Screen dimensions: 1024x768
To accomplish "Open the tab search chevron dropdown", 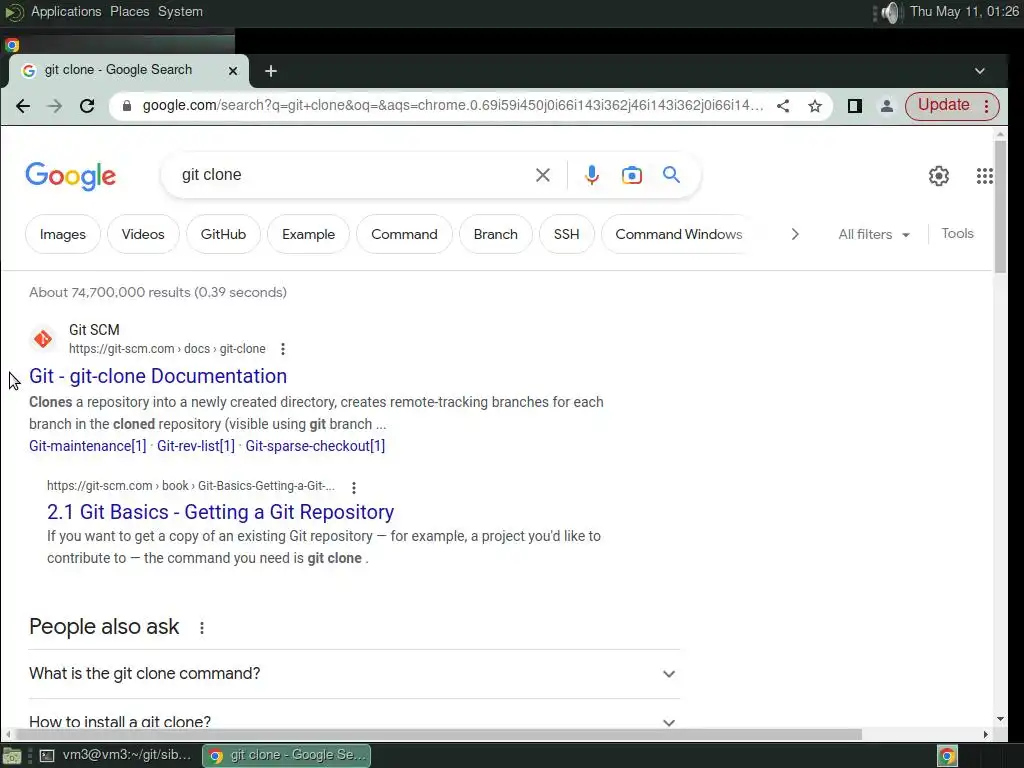I will (x=980, y=71).
